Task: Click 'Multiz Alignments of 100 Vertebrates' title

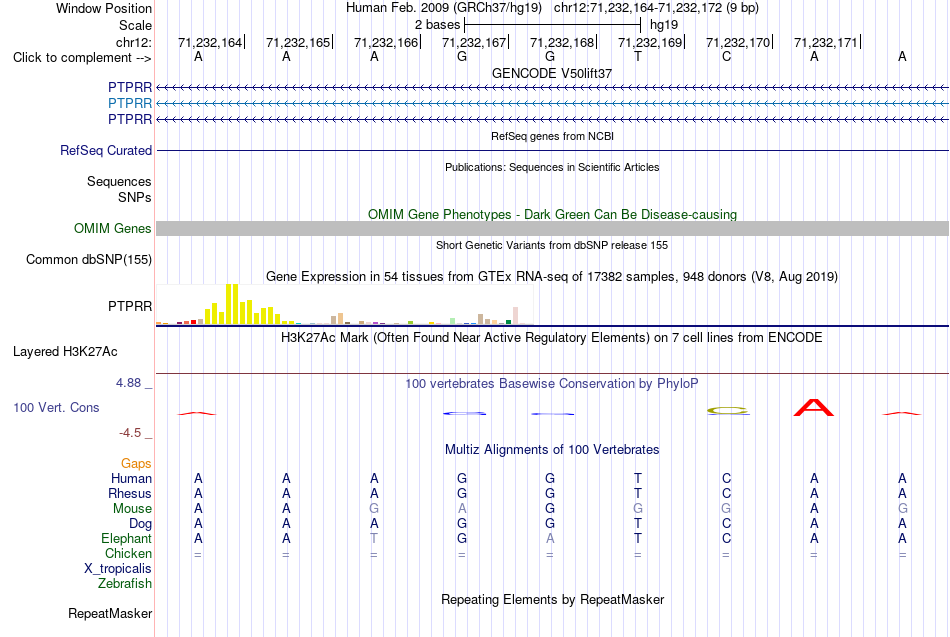Action: pos(552,450)
